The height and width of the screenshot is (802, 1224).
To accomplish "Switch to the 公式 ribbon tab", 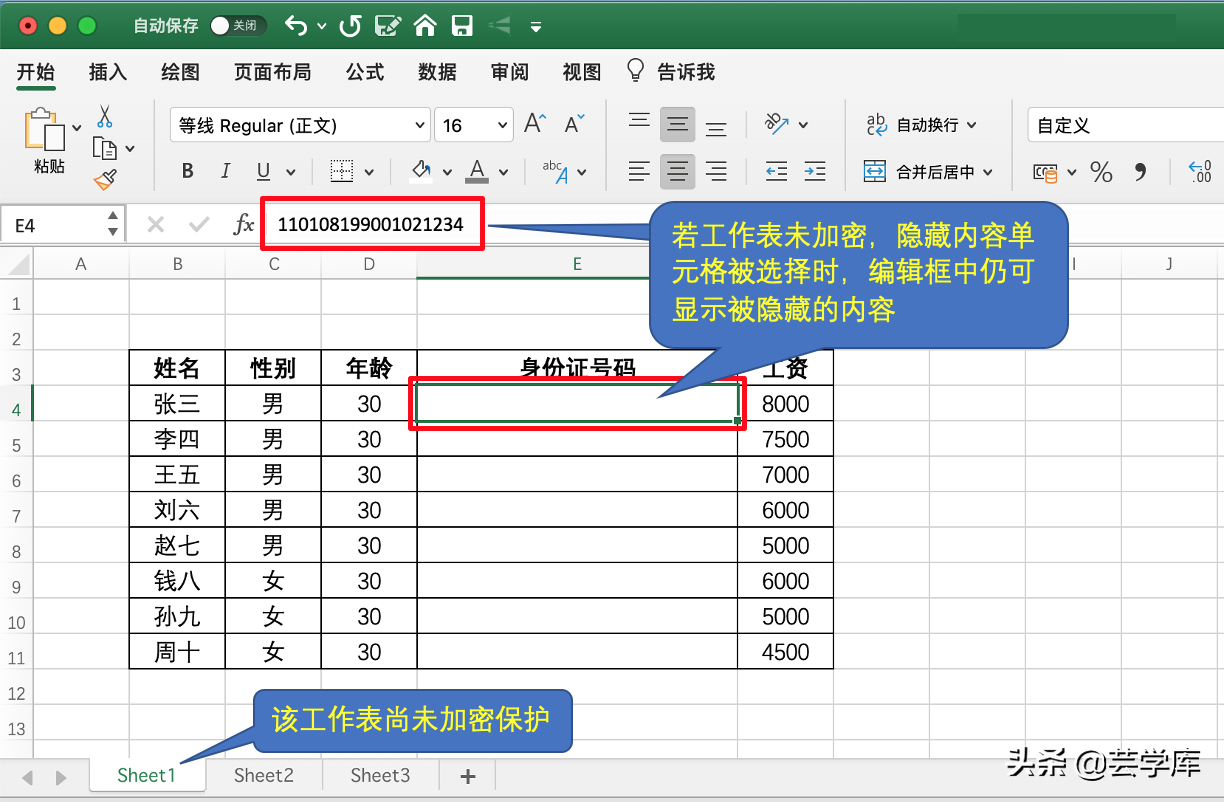I will [365, 72].
